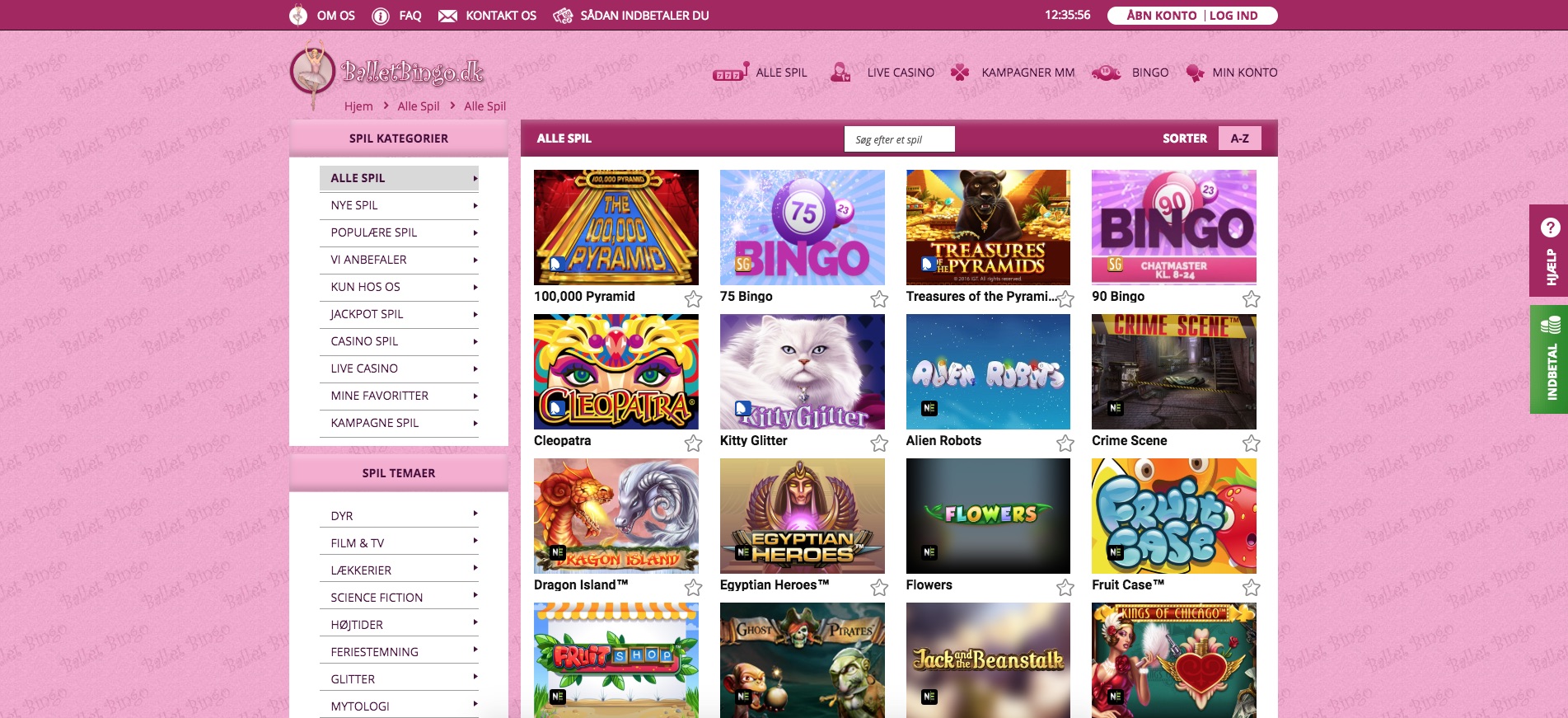Click the Om Os ballerina icon
Screen dimensions: 1568x718
(x=298, y=16)
